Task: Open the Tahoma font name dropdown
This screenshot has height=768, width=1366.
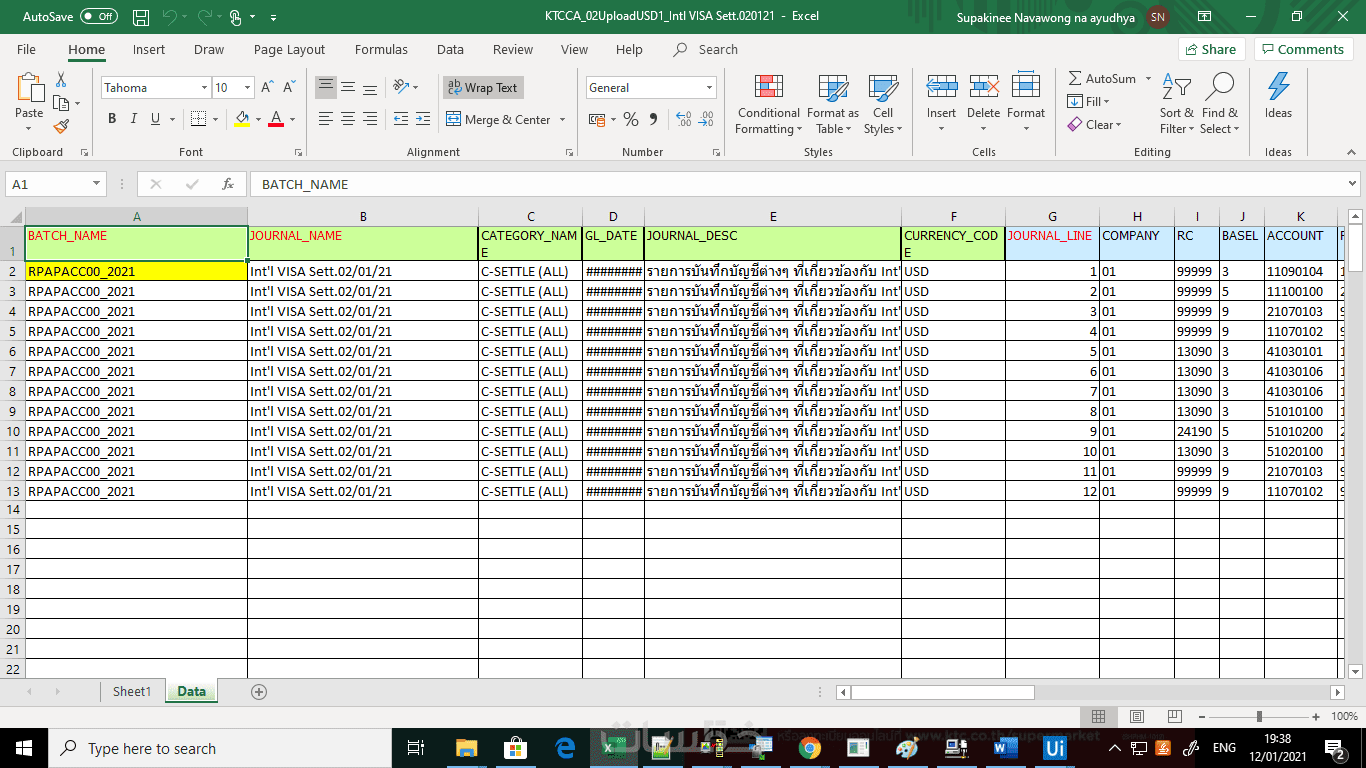Action: [x=204, y=88]
